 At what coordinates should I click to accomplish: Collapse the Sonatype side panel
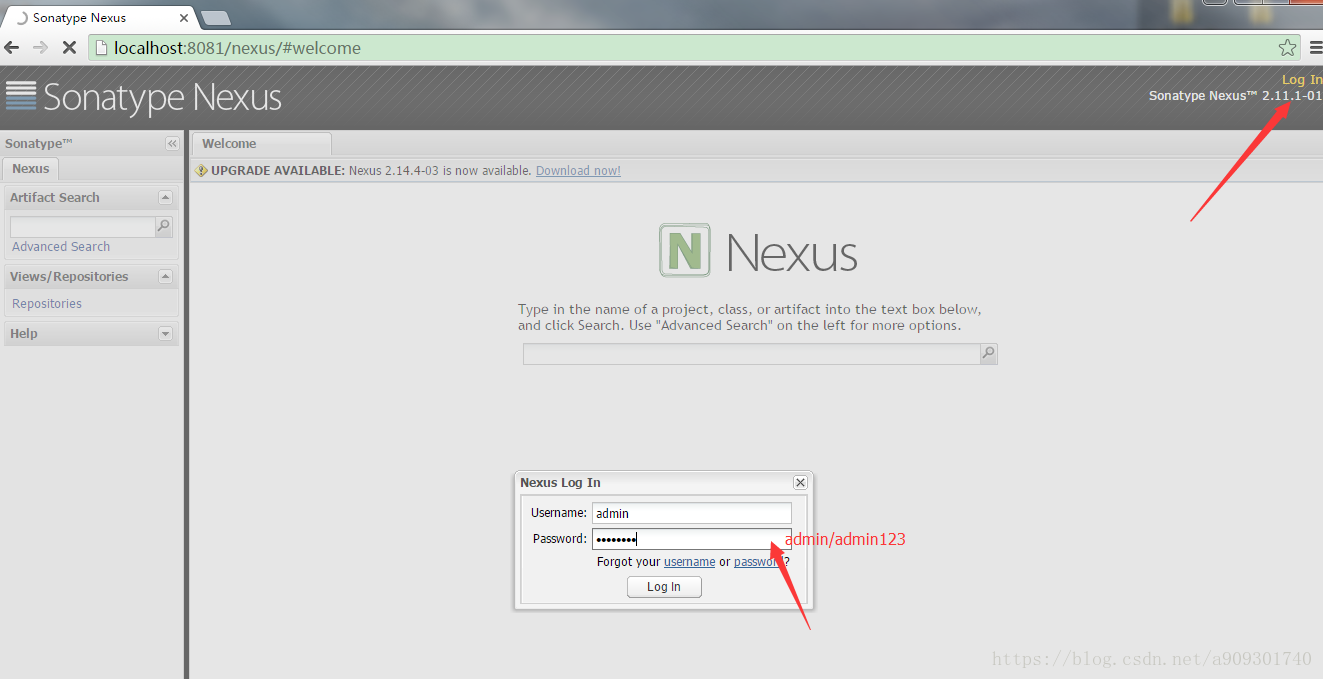(x=171, y=144)
